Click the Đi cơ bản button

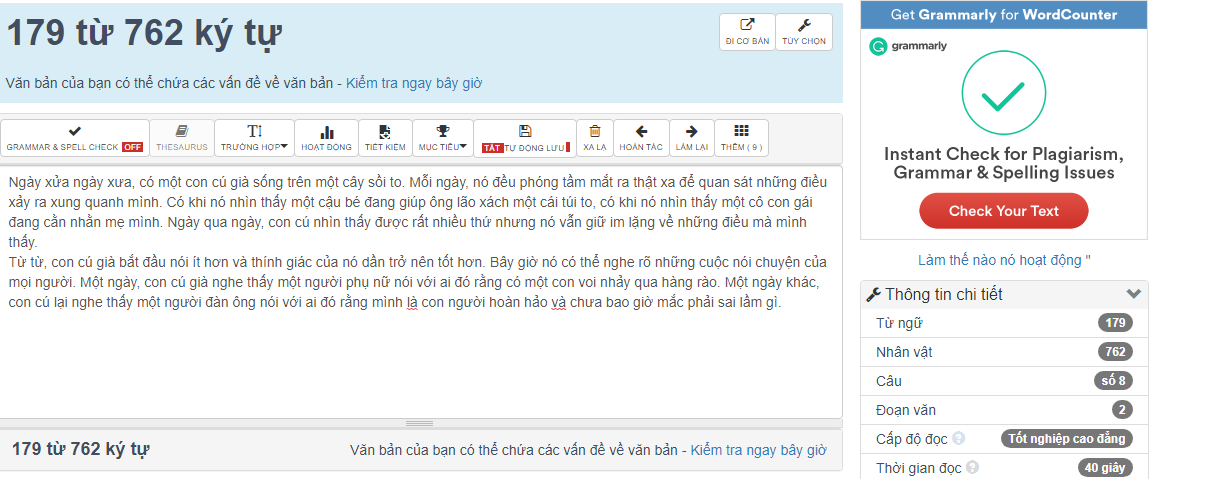click(x=746, y=32)
